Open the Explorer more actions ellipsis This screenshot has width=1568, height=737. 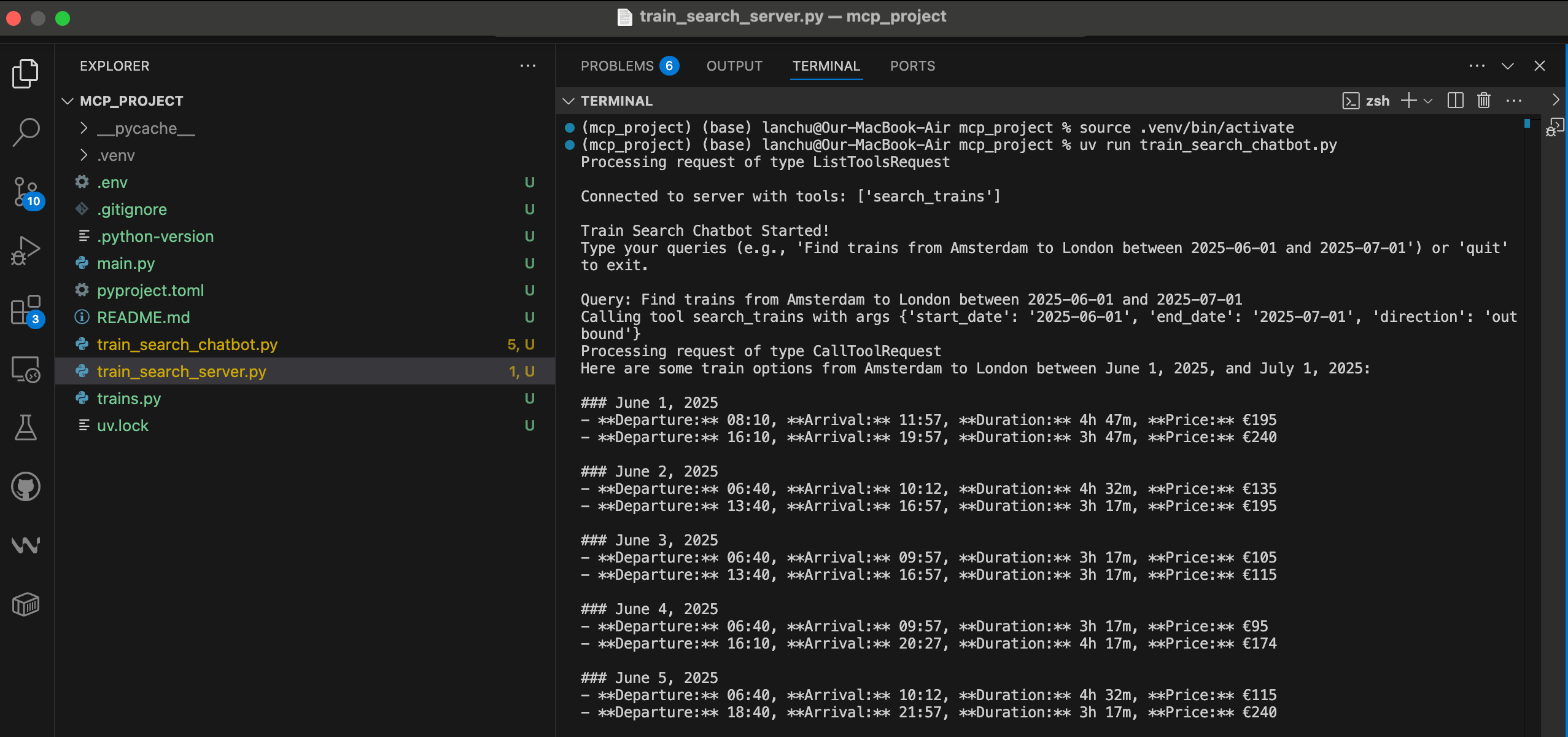click(x=528, y=66)
